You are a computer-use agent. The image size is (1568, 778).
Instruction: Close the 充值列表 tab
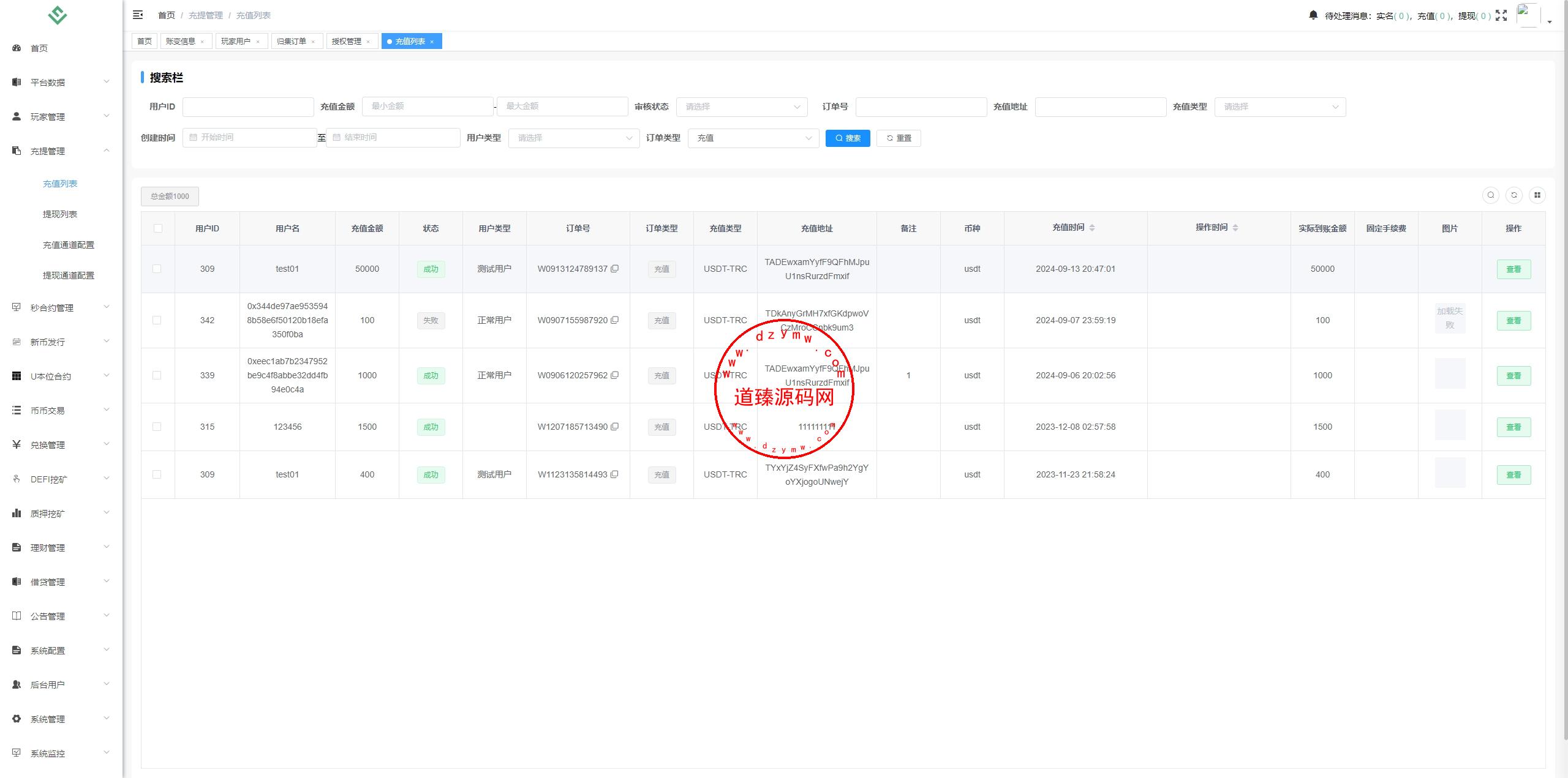[432, 42]
